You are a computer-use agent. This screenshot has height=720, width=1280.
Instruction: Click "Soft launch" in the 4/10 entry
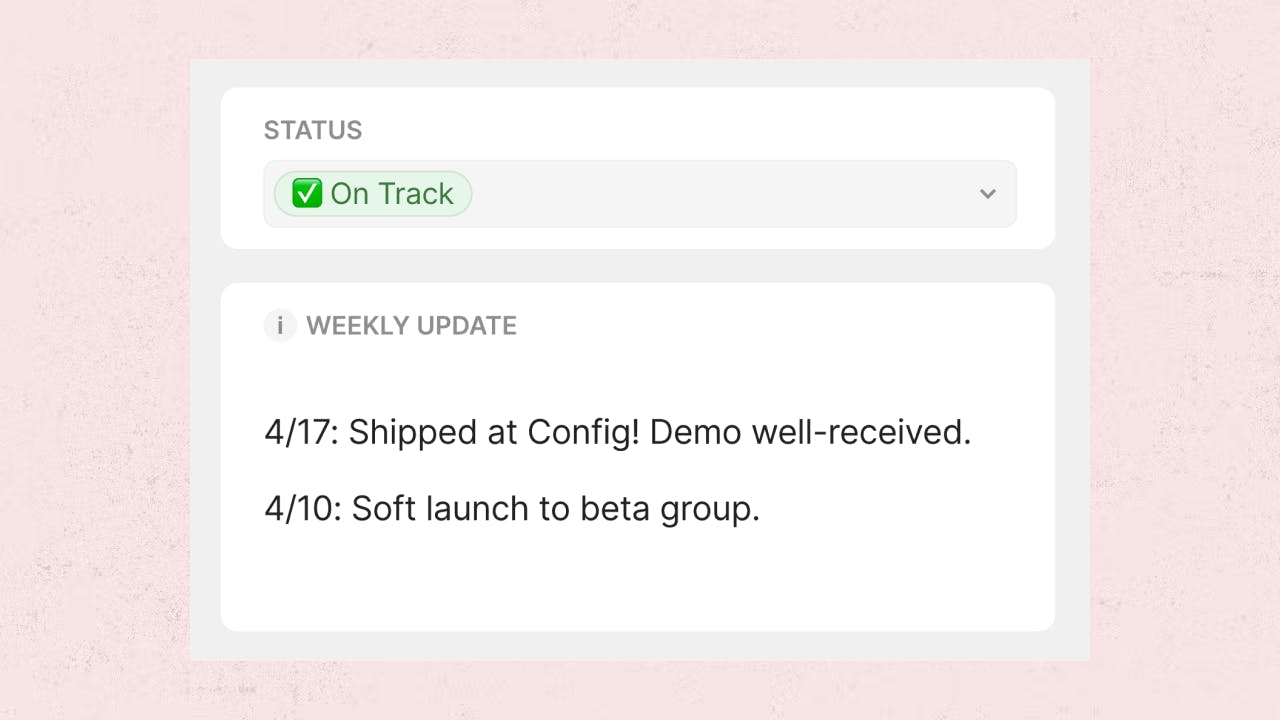(440, 509)
